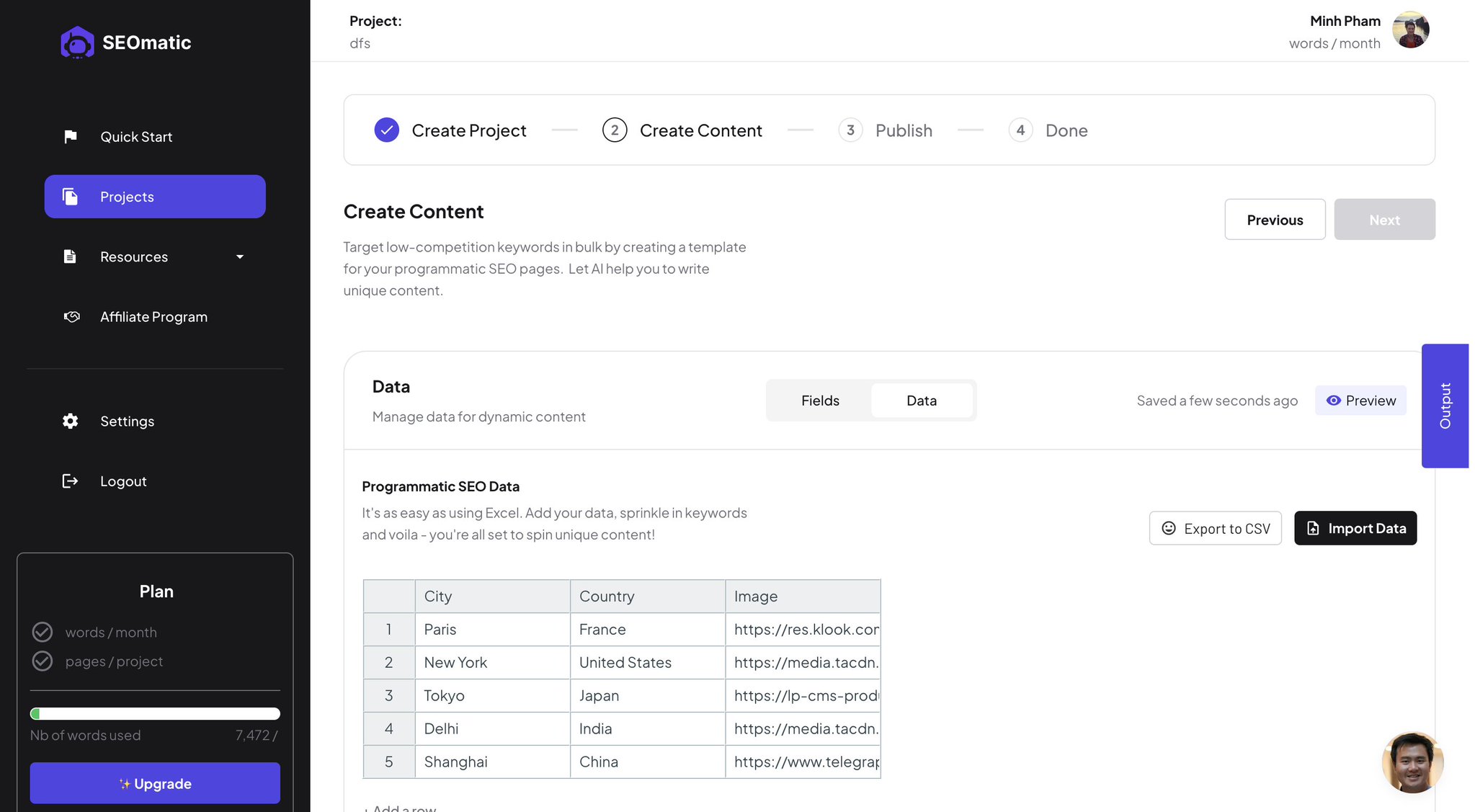The image size is (1475, 812).
Task: Select the Projects documents icon
Action: point(70,196)
